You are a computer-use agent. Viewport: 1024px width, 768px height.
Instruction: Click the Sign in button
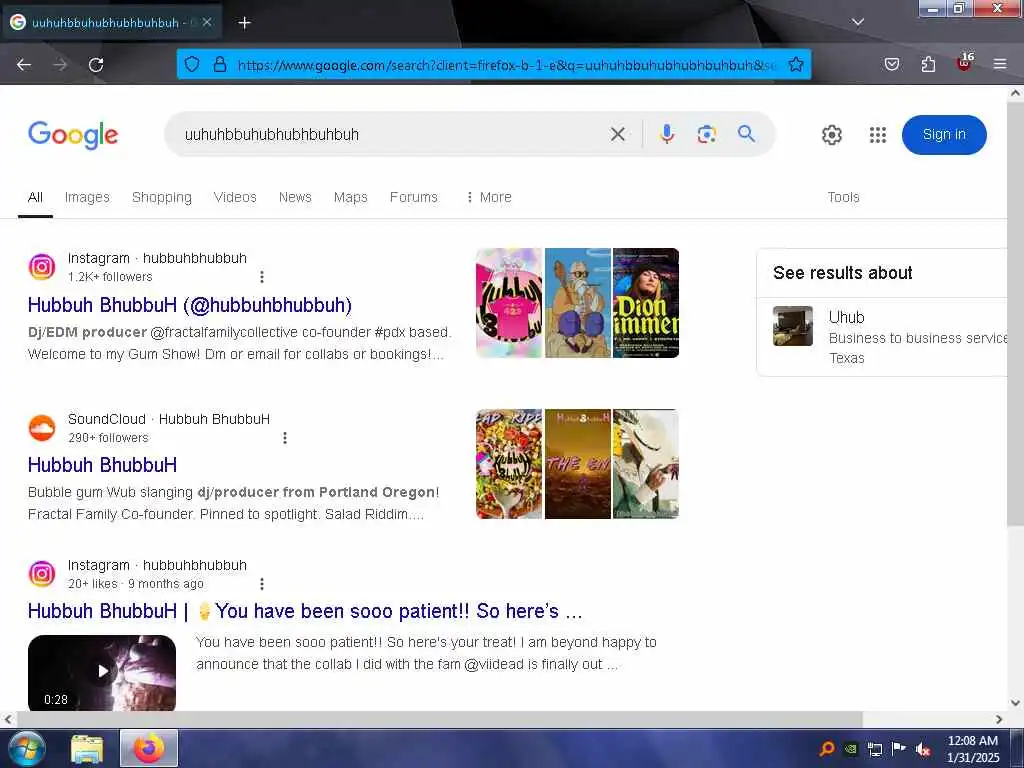click(x=944, y=135)
